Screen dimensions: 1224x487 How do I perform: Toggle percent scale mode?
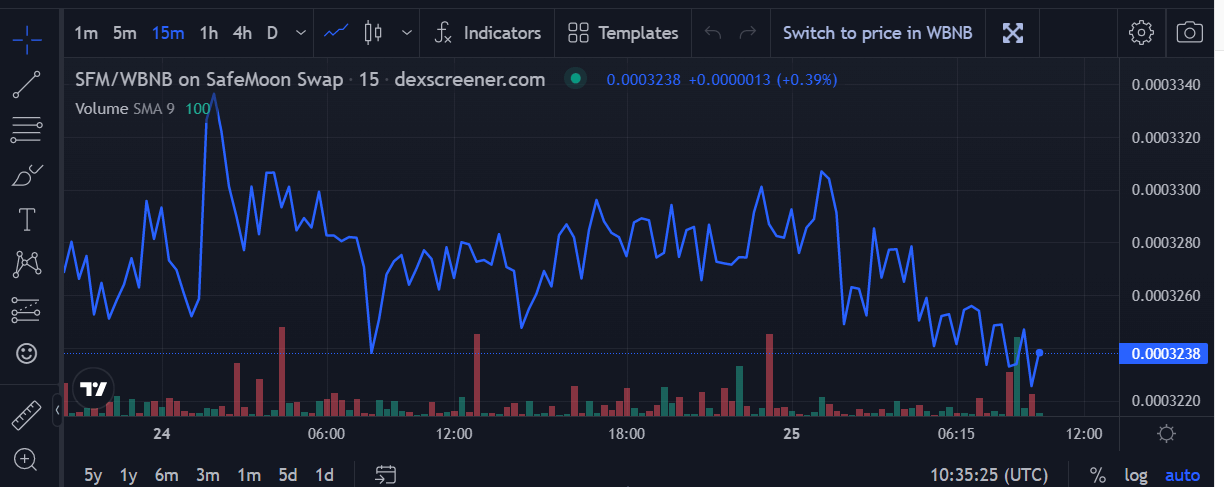point(1097,475)
